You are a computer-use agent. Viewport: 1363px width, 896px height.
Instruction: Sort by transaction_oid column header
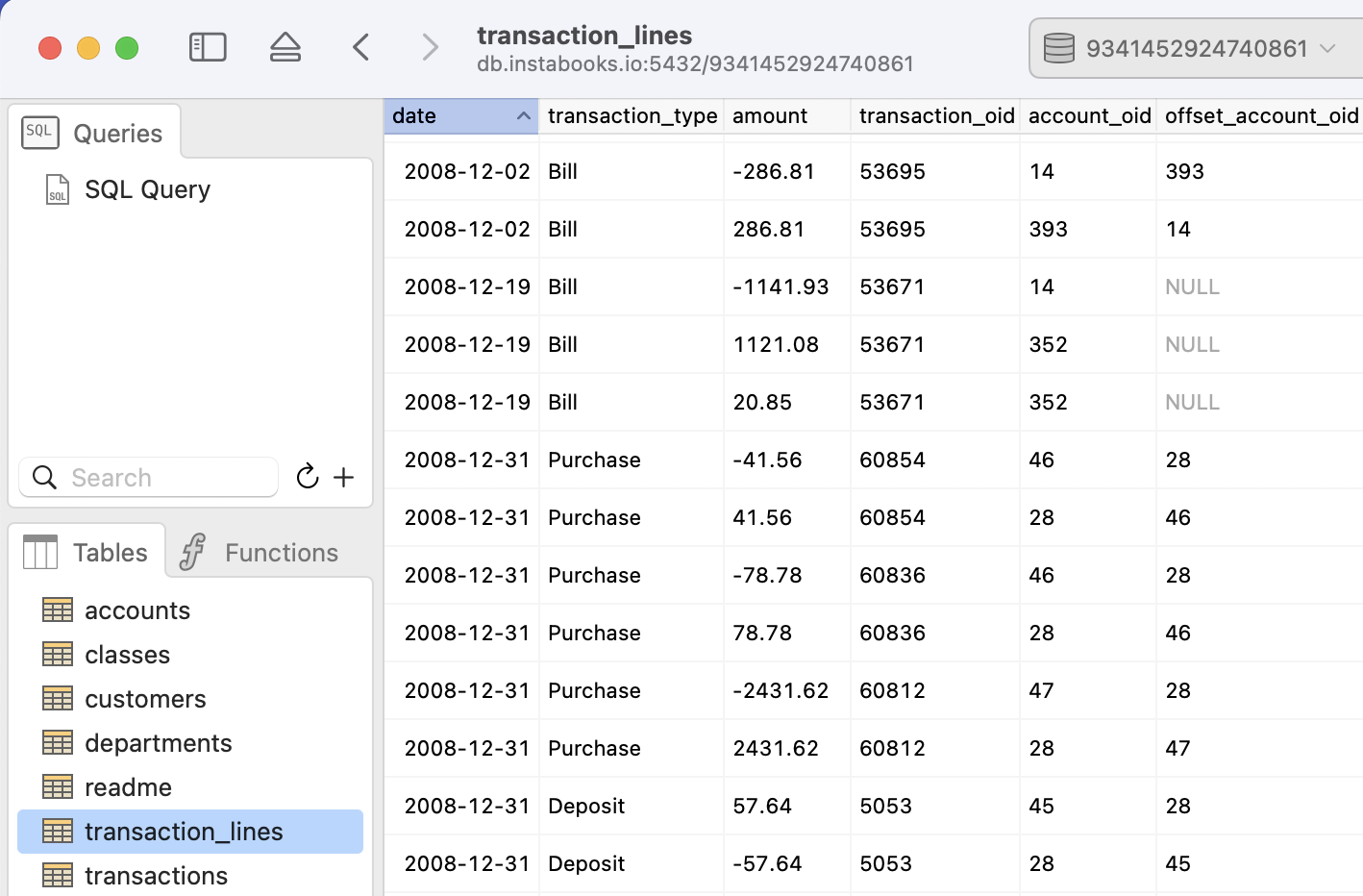click(x=935, y=115)
